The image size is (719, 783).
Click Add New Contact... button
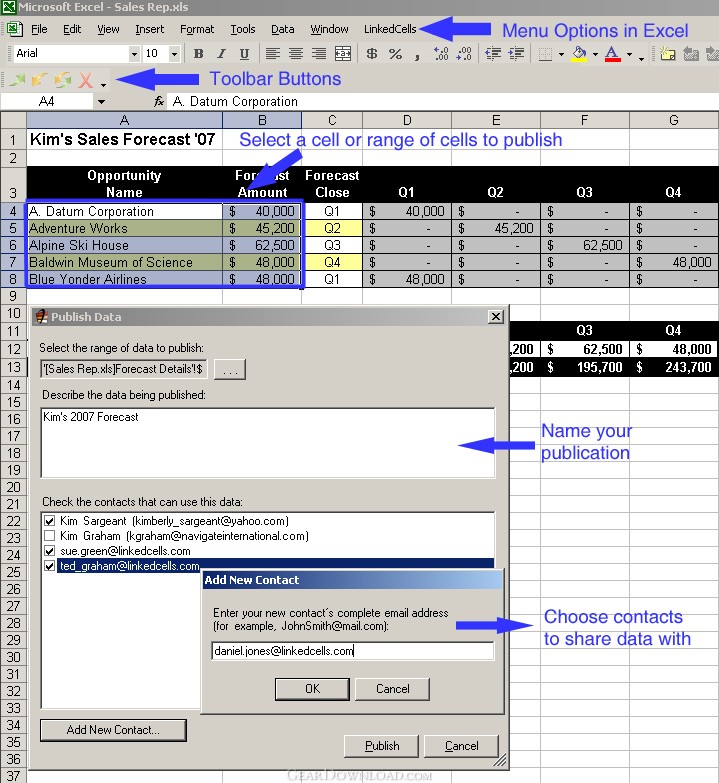click(113, 730)
